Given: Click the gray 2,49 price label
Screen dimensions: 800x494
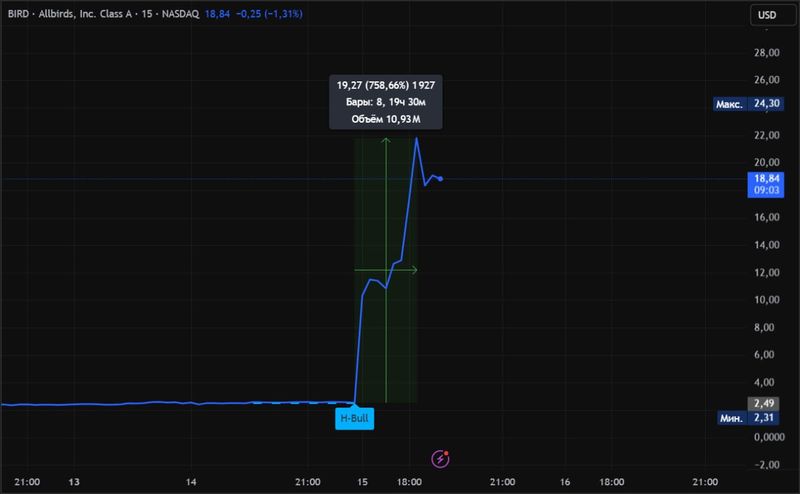Looking at the screenshot, I should (x=766, y=402).
